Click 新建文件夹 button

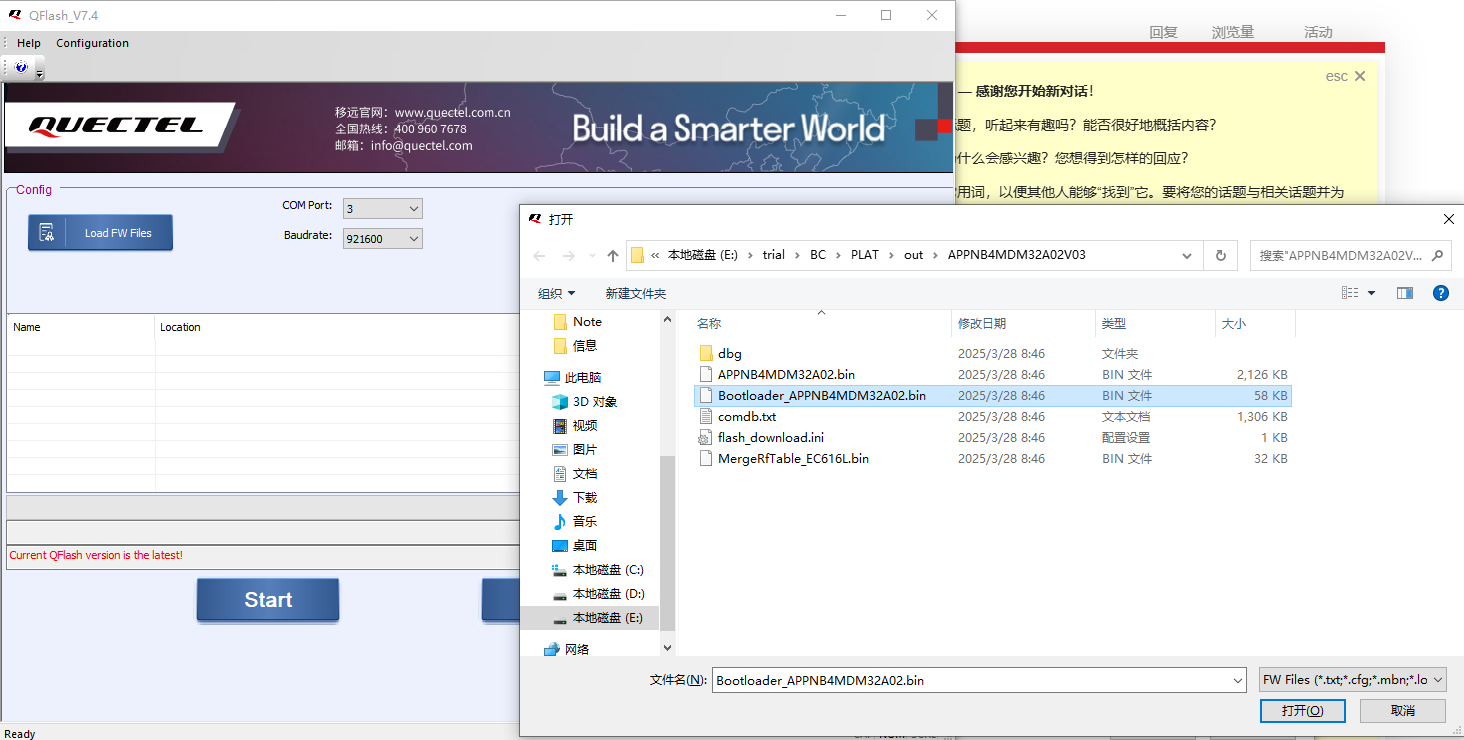click(x=635, y=293)
